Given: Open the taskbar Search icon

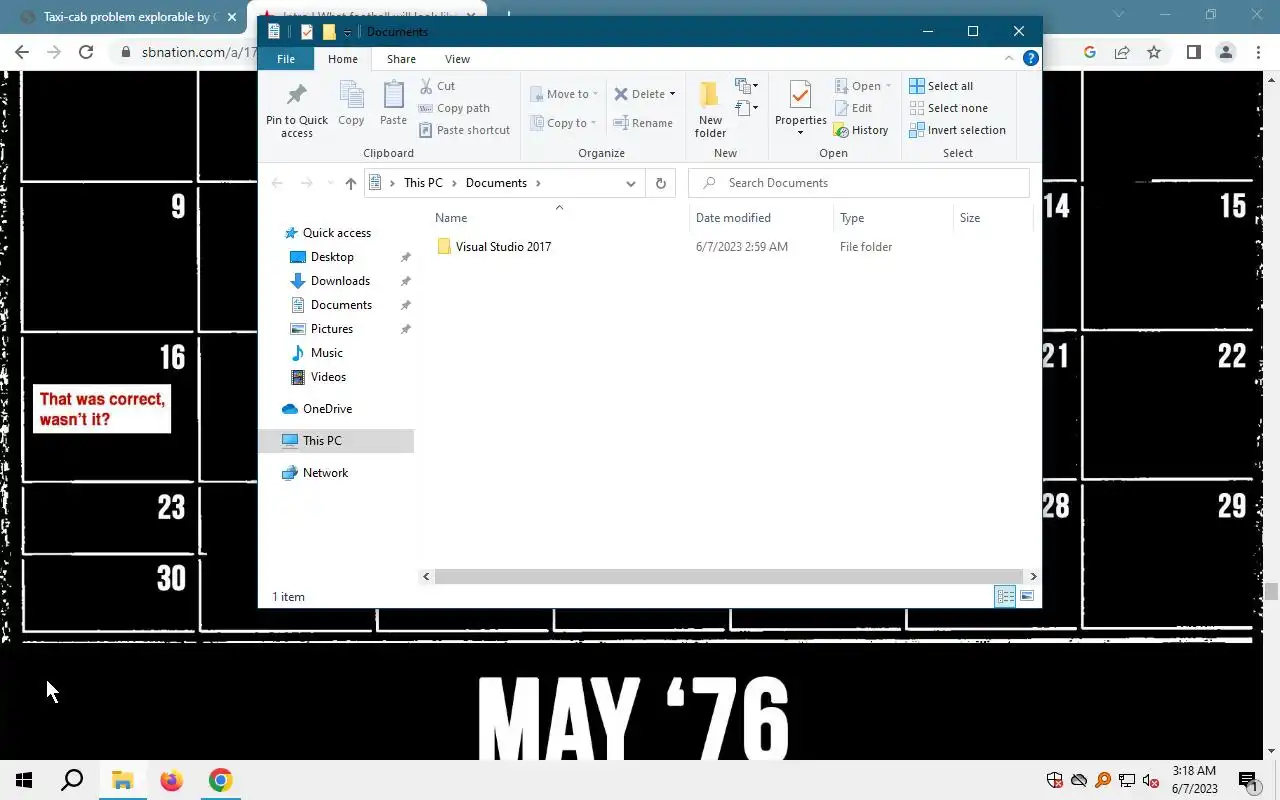Looking at the screenshot, I should (x=72, y=780).
